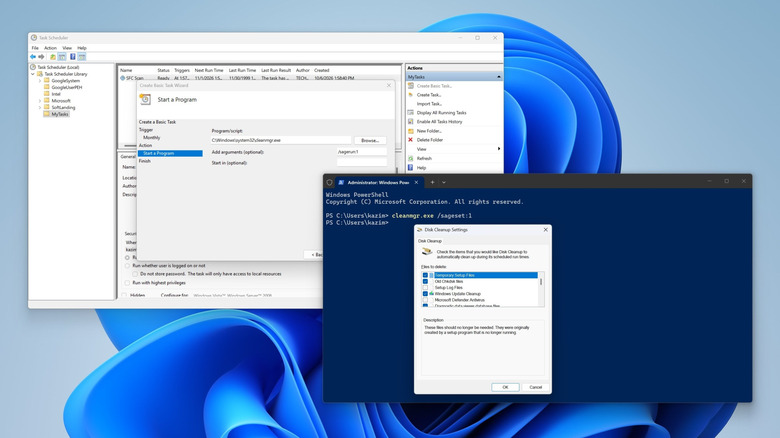The height and width of the screenshot is (438, 780).
Task: Click Enable All Tasks History link
Action: pyautogui.click(x=440, y=121)
